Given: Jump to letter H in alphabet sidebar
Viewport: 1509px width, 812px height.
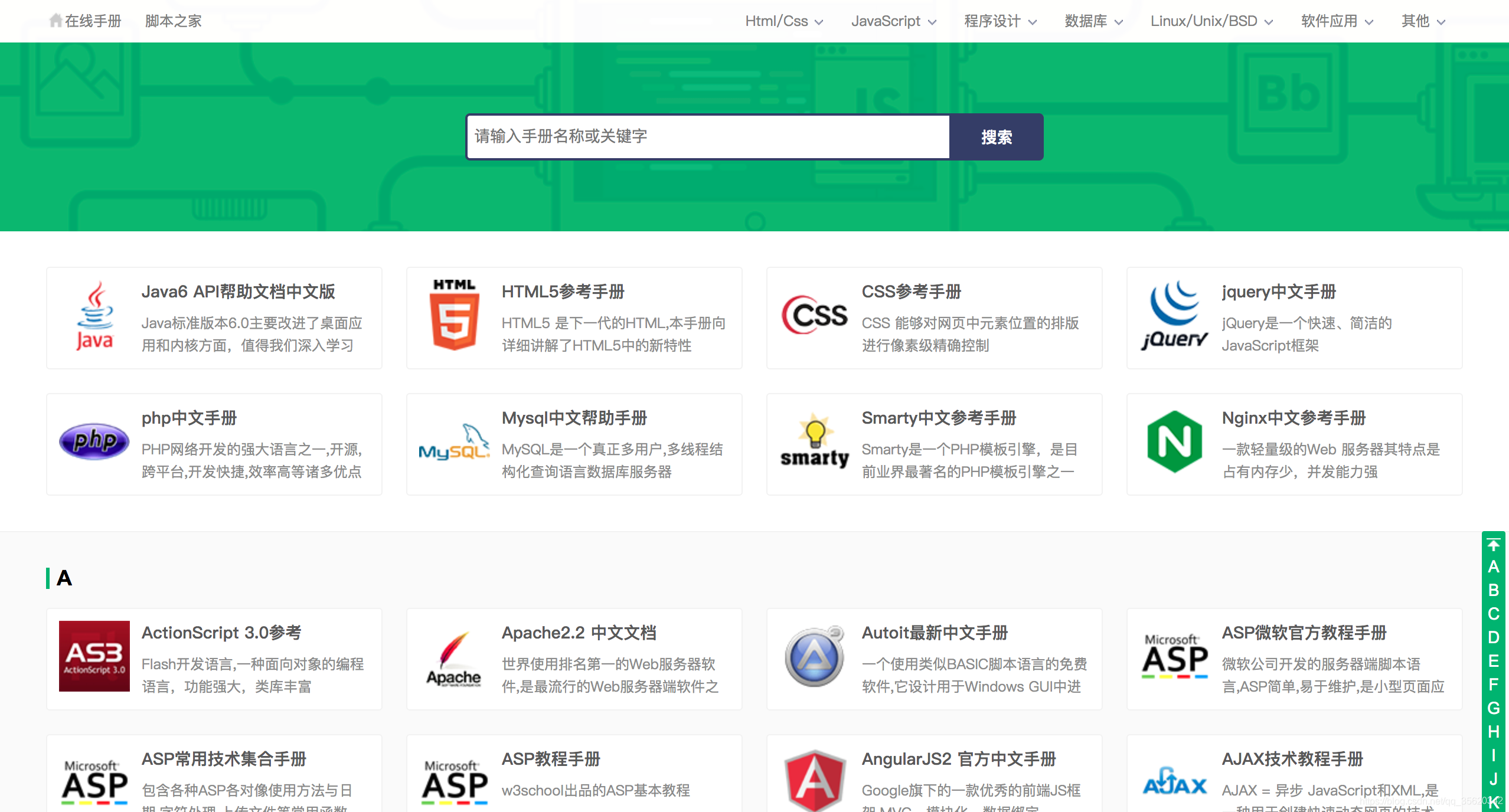Looking at the screenshot, I should coord(1494,732).
